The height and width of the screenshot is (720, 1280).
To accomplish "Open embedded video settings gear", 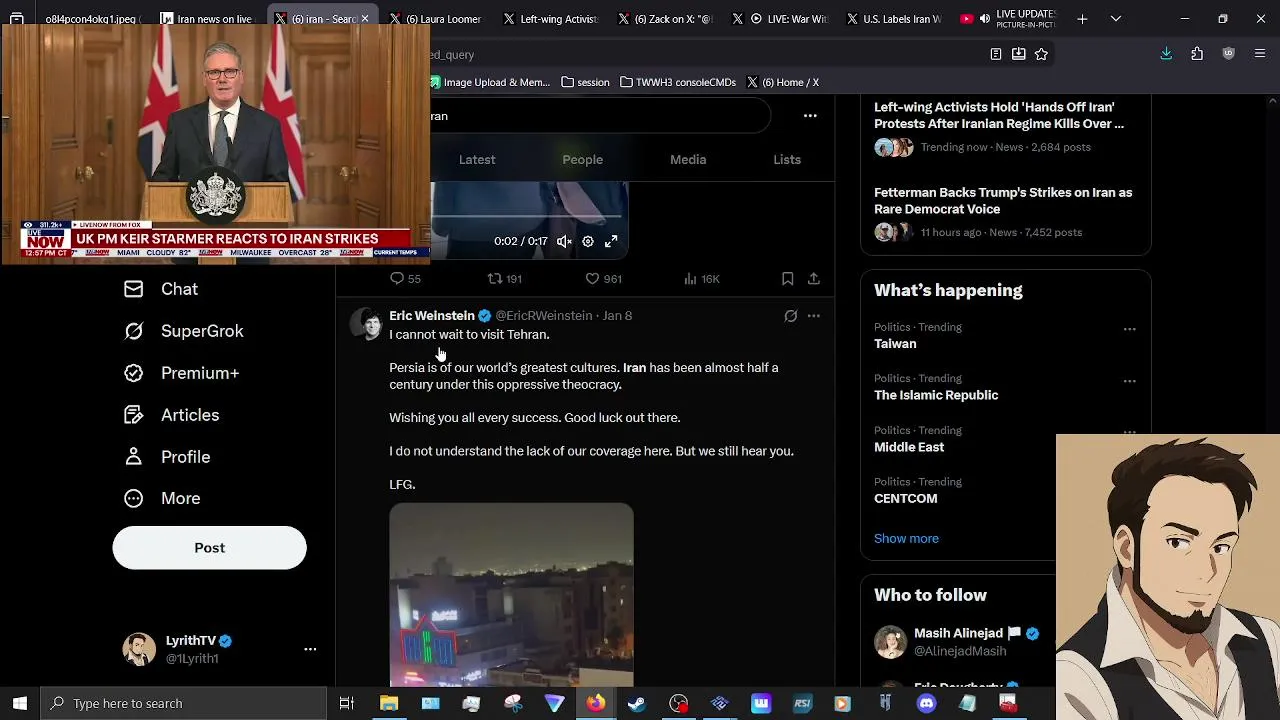I will [588, 241].
